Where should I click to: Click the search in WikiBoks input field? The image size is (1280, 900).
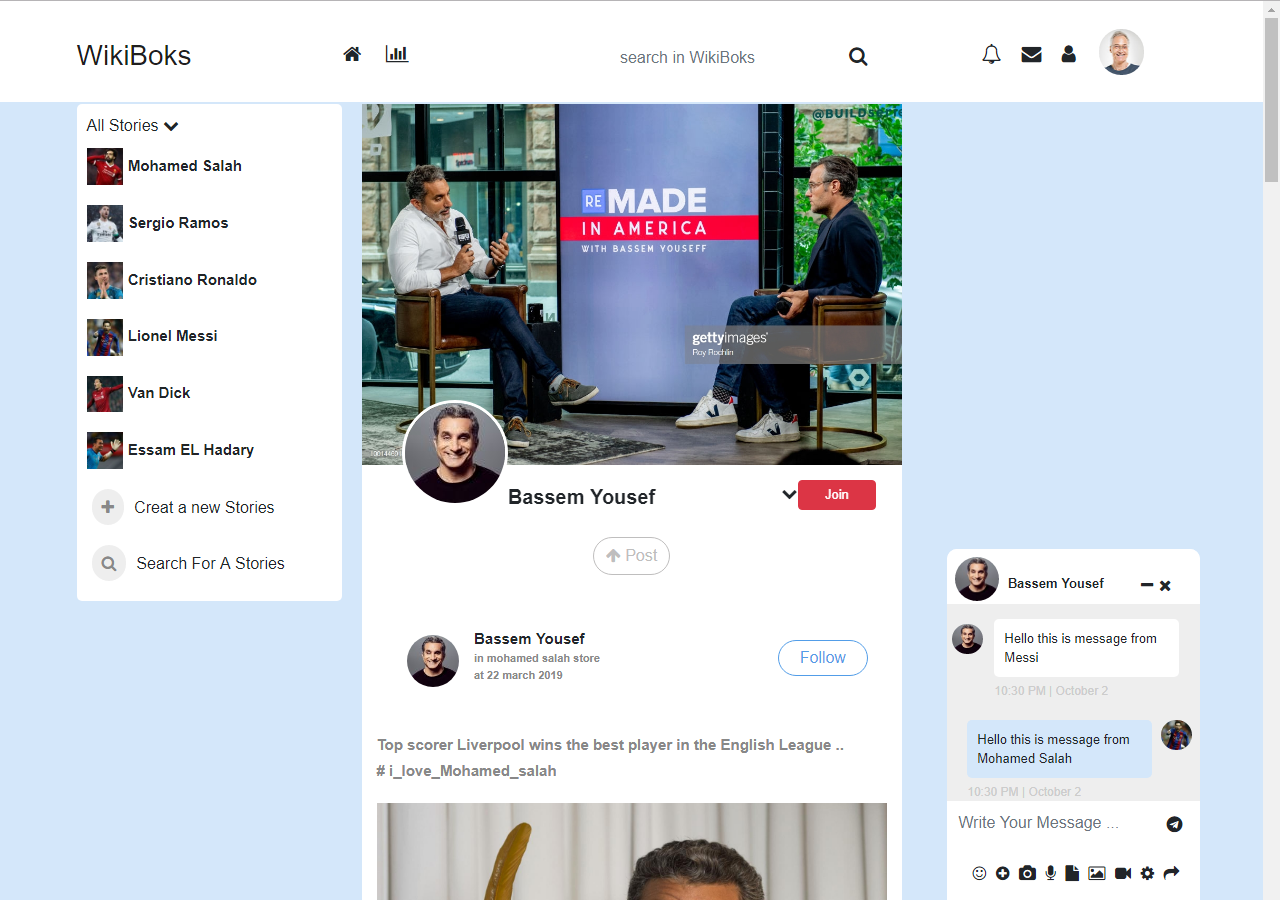688,57
